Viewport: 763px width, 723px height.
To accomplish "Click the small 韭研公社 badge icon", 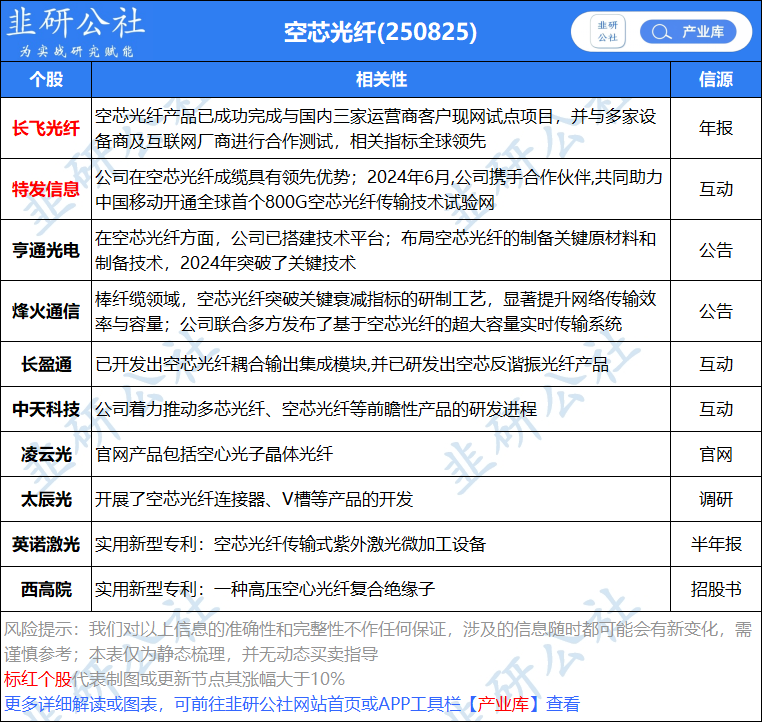I will click(607, 31).
